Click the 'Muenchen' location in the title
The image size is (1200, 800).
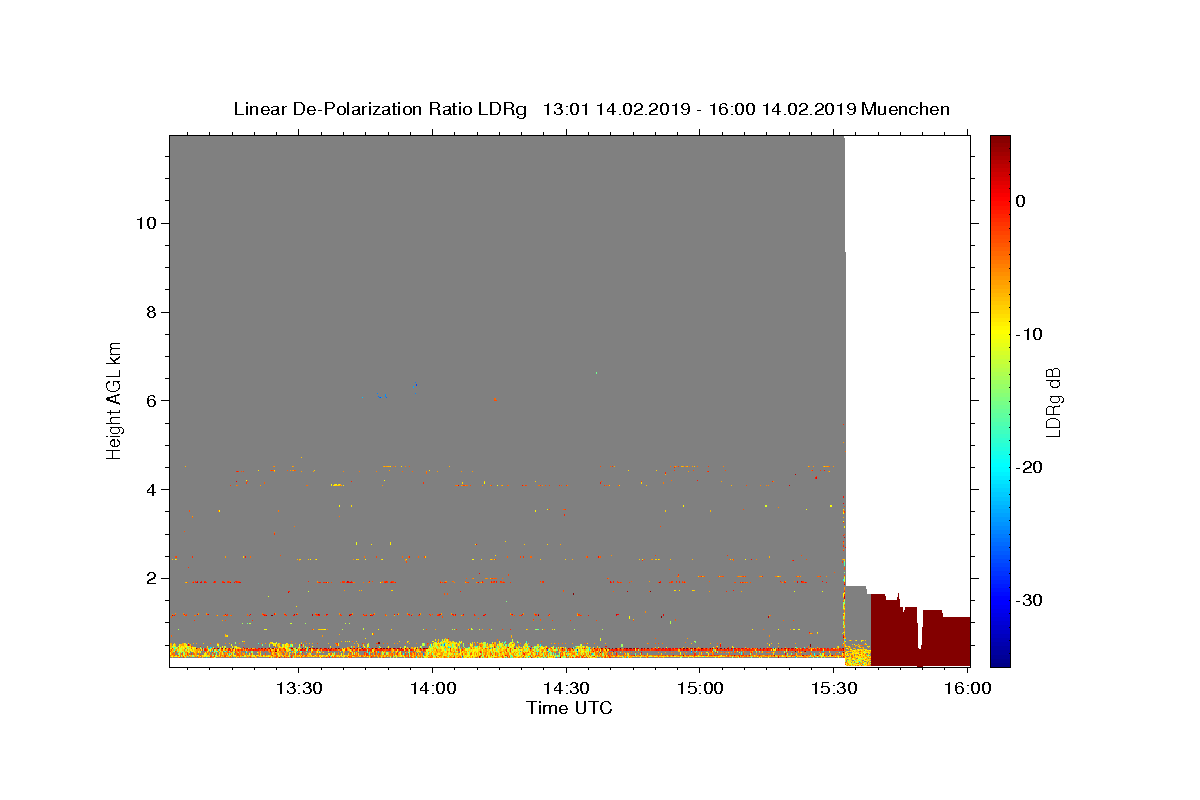pos(905,109)
